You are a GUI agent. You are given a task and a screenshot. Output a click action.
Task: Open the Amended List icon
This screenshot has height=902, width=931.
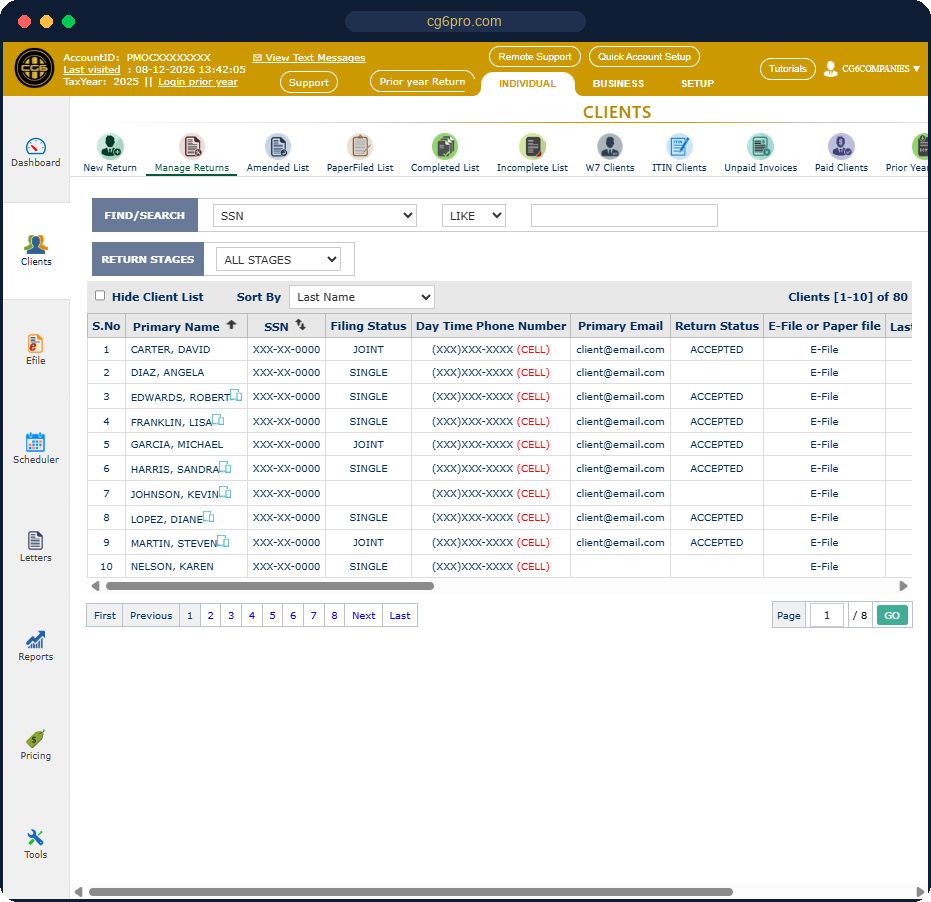(278, 146)
